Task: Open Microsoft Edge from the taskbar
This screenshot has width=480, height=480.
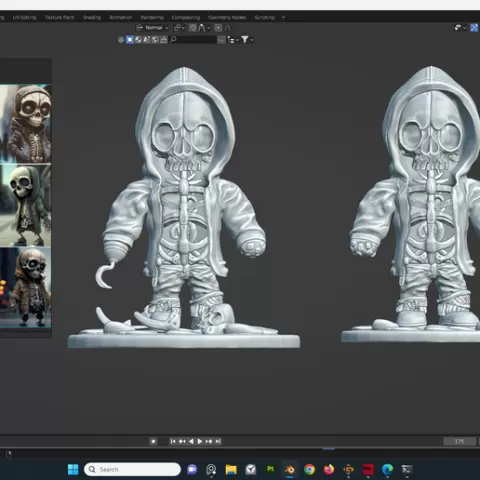Action: pos(387,469)
